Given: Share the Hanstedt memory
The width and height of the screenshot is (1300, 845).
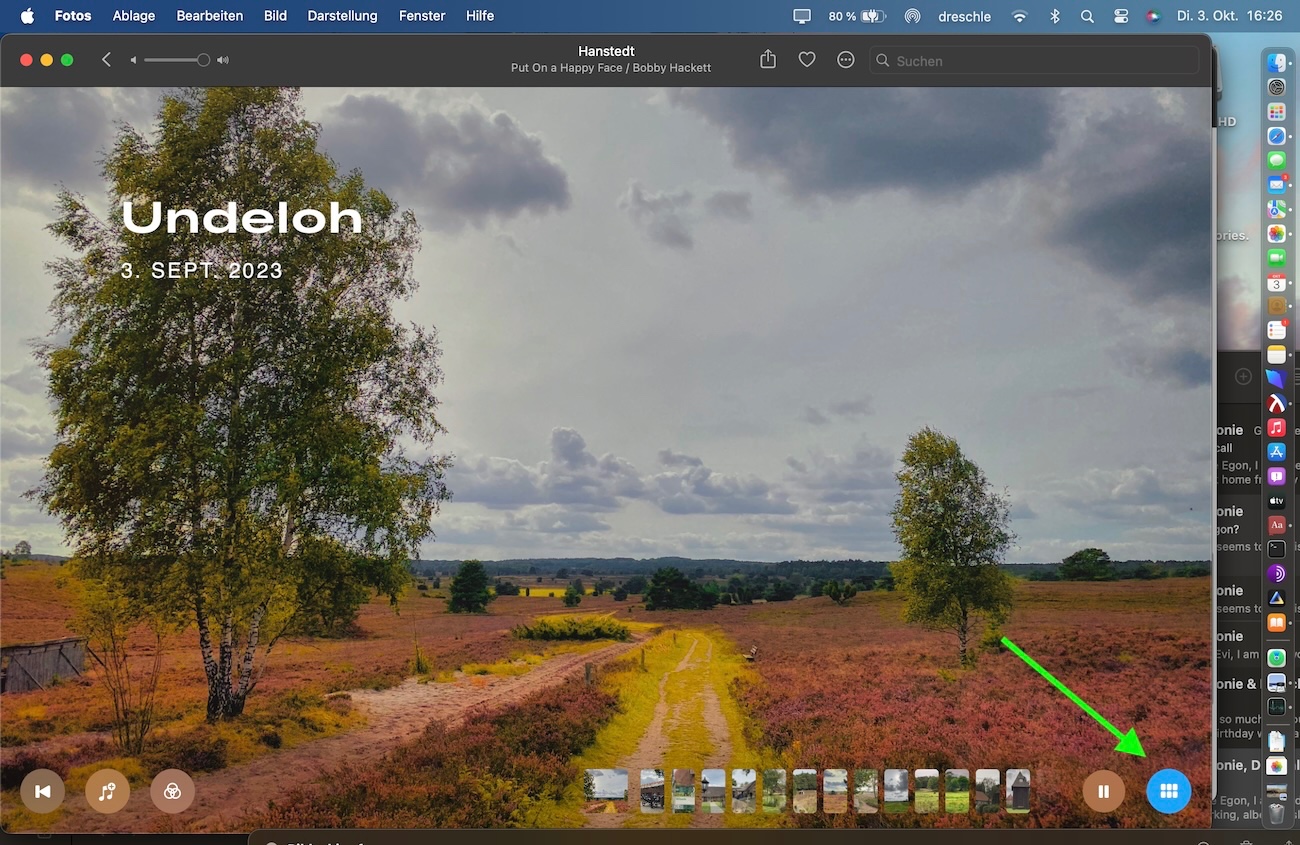Looking at the screenshot, I should (768, 60).
